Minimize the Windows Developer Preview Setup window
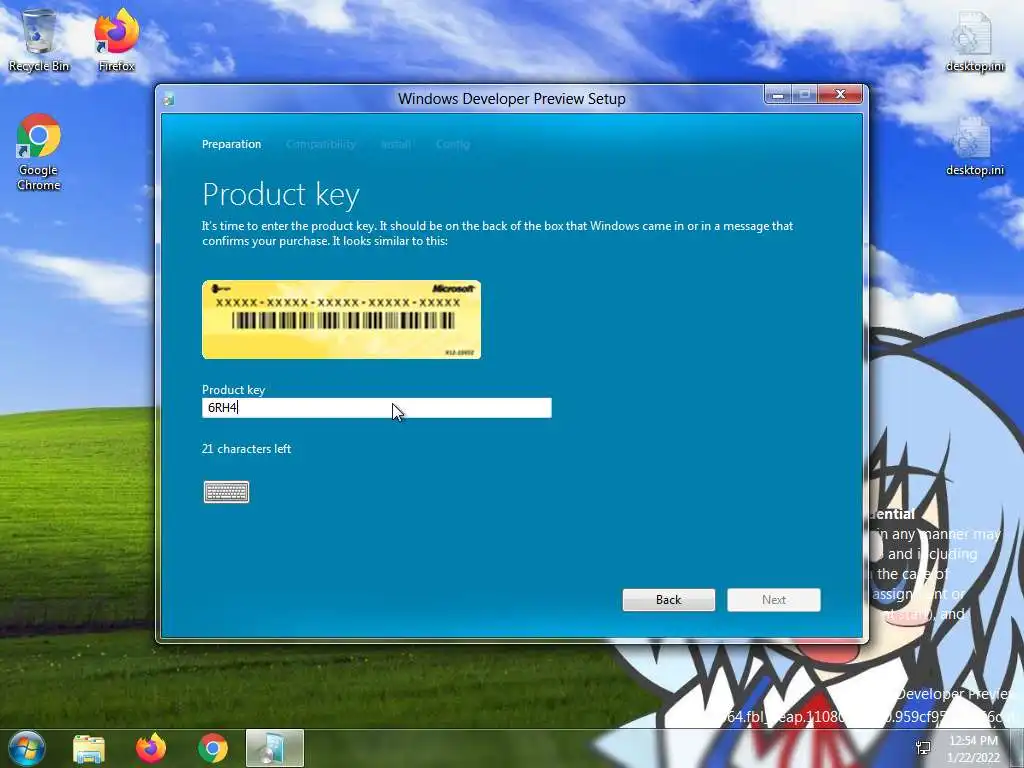This screenshot has height=768, width=1024. click(x=778, y=95)
